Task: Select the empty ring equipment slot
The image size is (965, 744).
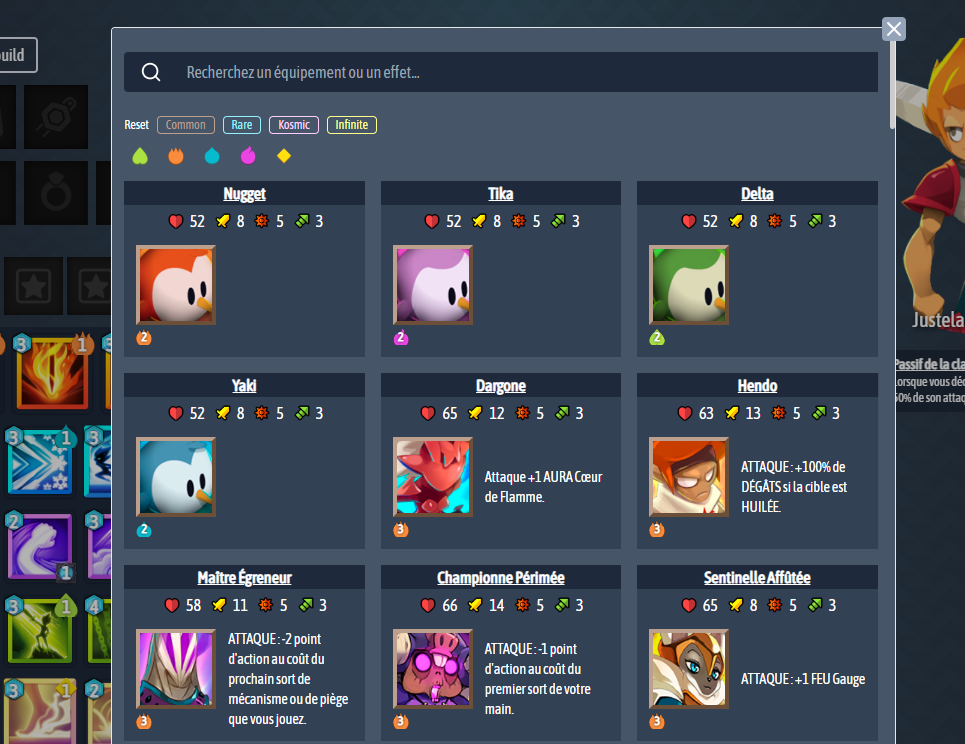Action: tap(56, 193)
